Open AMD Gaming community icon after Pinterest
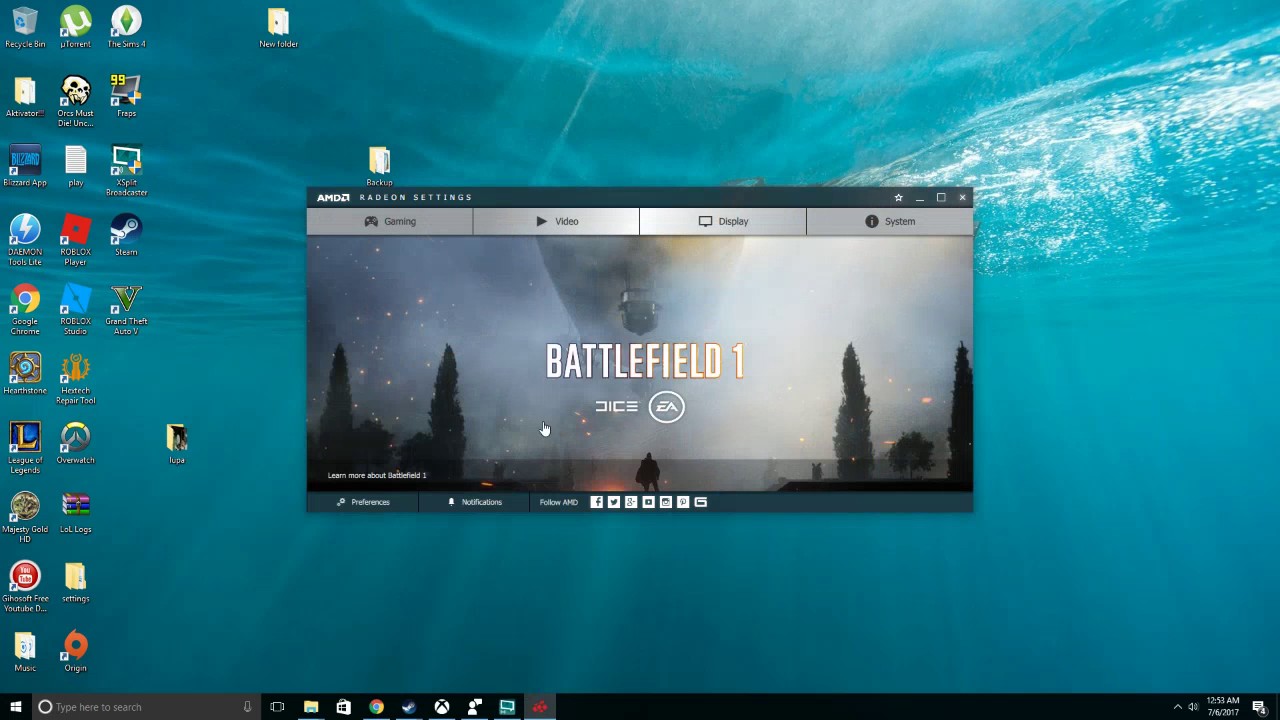The image size is (1280, 720). point(700,502)
